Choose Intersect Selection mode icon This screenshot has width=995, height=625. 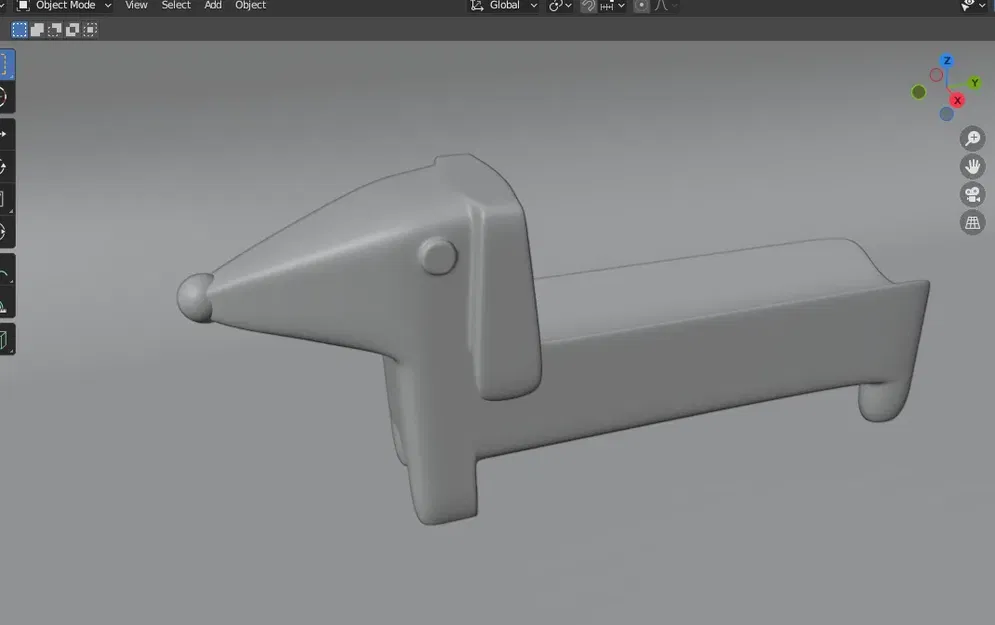tap(90, 30)
